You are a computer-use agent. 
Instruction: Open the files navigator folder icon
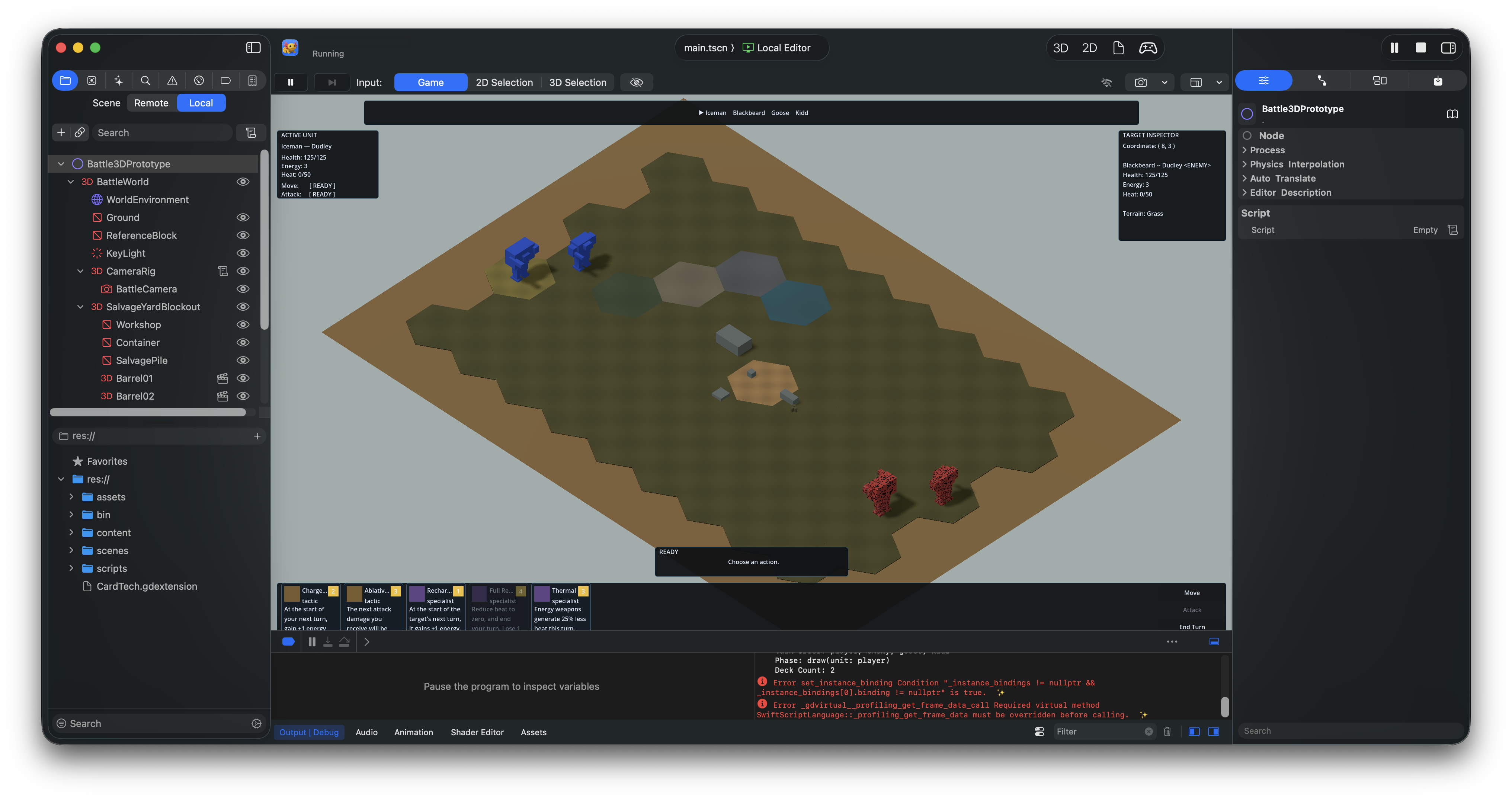pyautogui.click(x=65, y=81)
